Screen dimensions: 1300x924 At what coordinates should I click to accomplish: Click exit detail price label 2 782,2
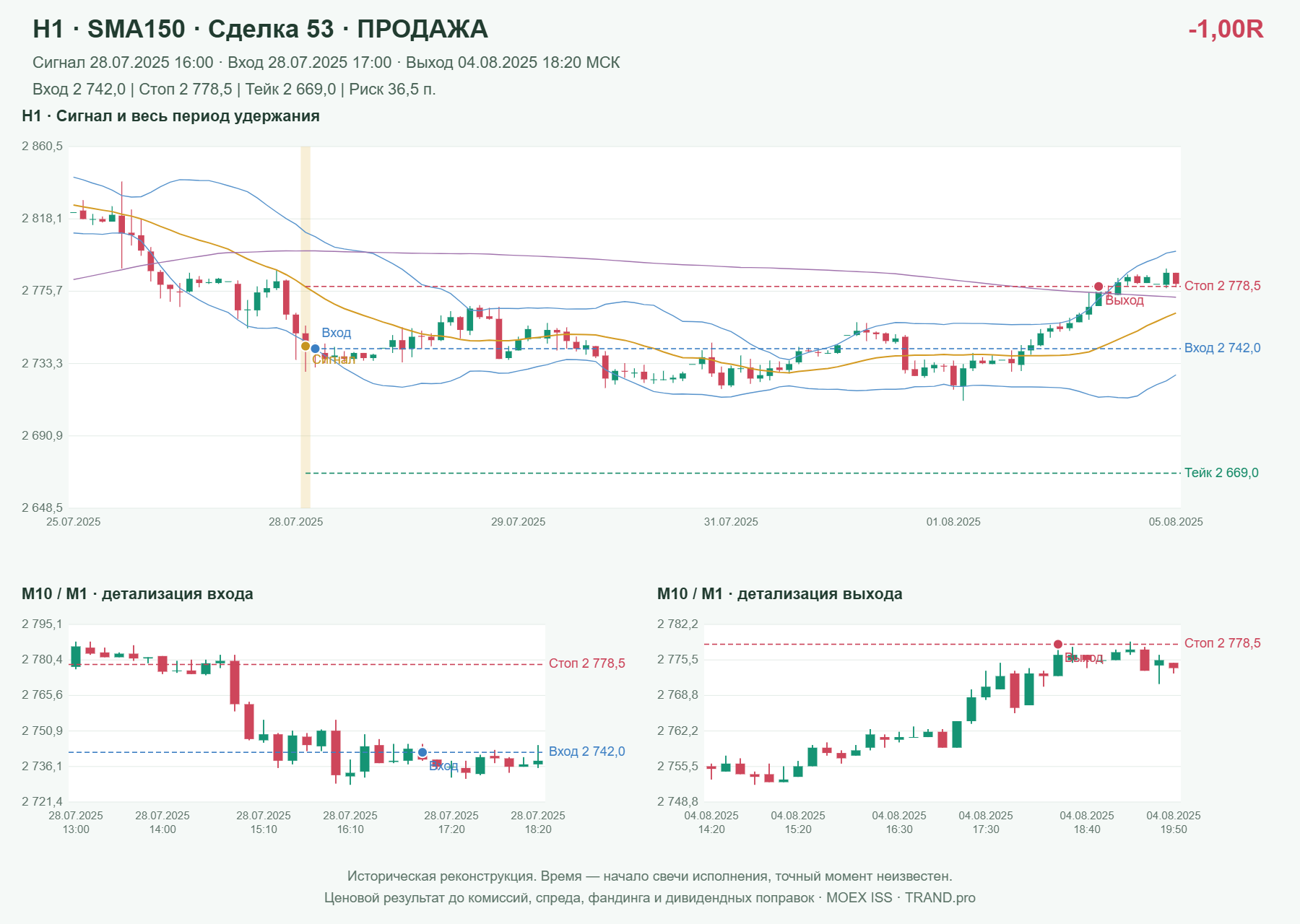[677, 624]
